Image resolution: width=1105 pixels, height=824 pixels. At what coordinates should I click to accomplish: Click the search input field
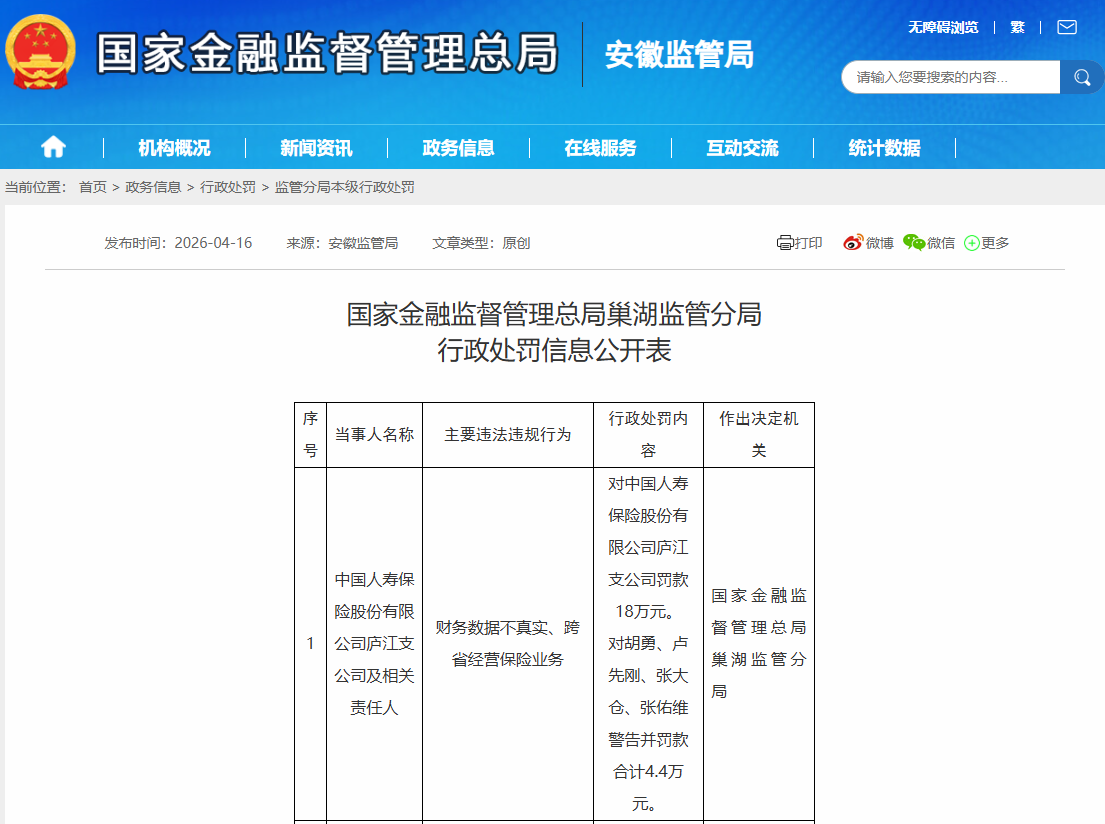[x=950, y=77]
